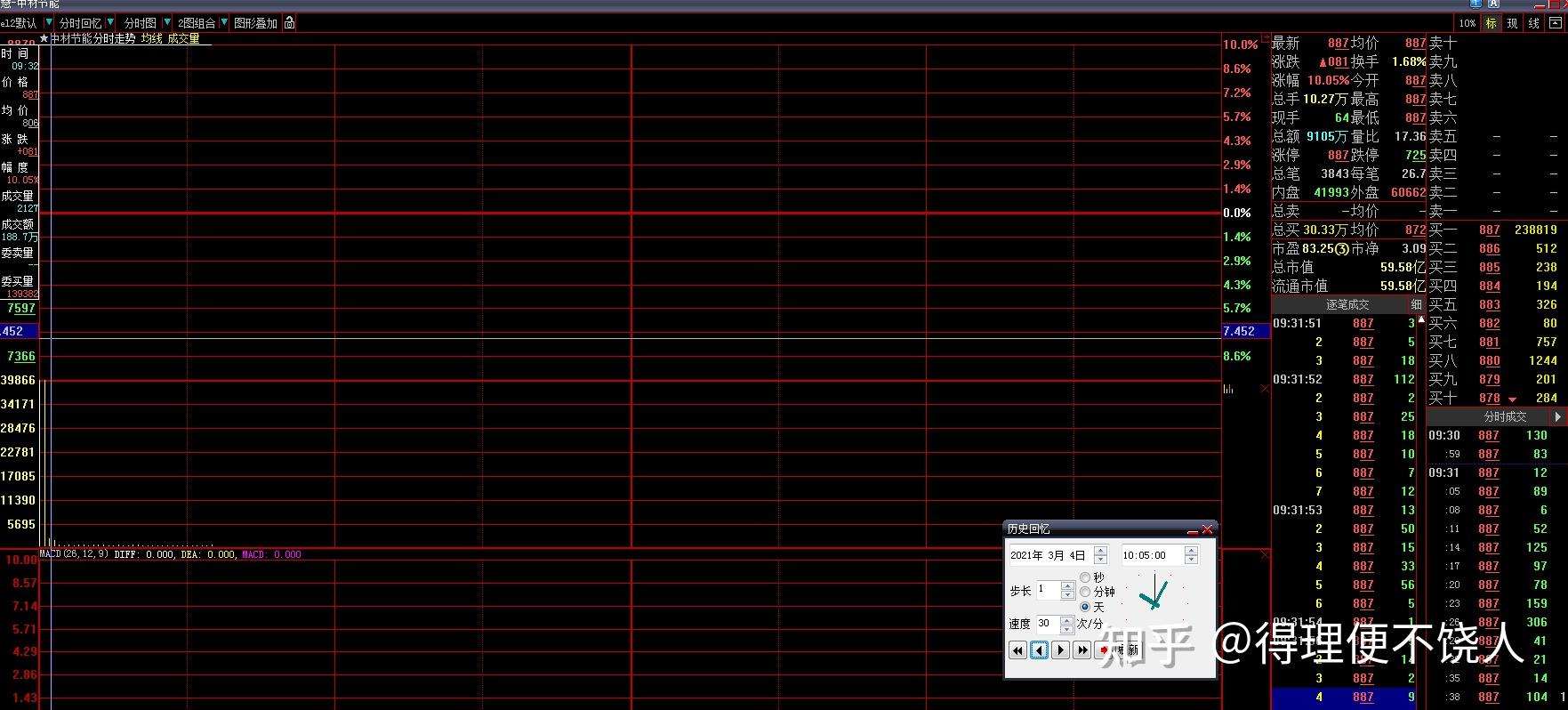Click the volume chart settings bars icon

pos(1228,389)
